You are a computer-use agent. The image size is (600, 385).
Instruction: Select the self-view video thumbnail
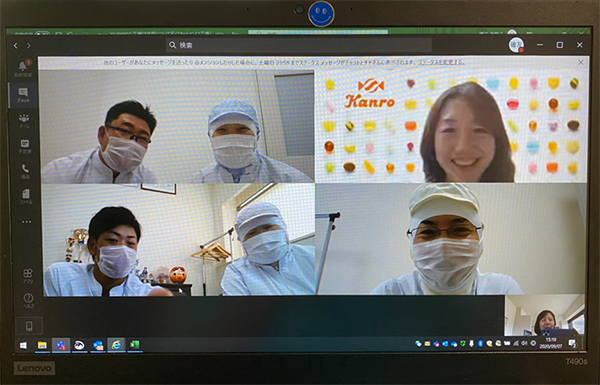[545, 316]
